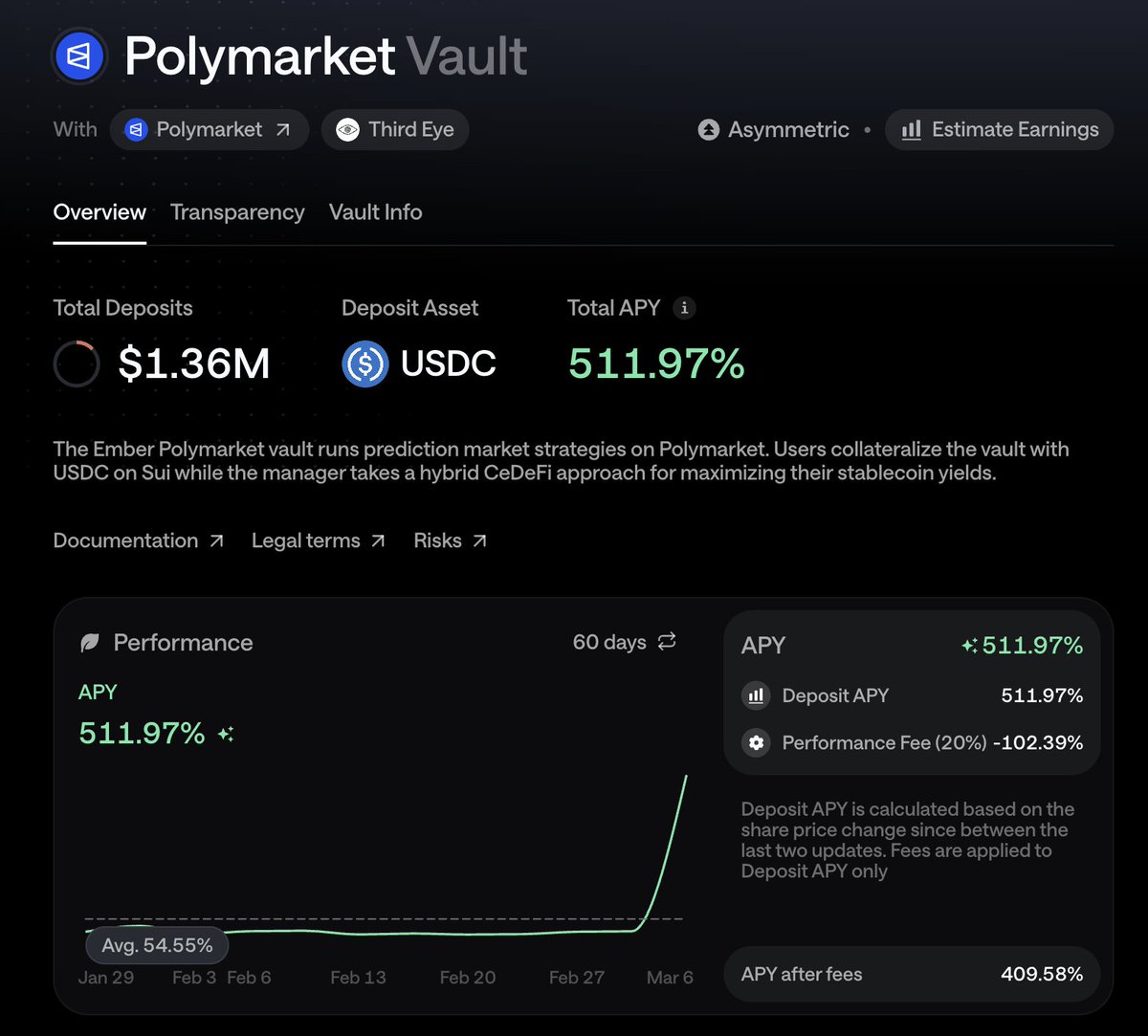Switch to the Overview tab
1148x1036 pixels.
click(99, 212)
